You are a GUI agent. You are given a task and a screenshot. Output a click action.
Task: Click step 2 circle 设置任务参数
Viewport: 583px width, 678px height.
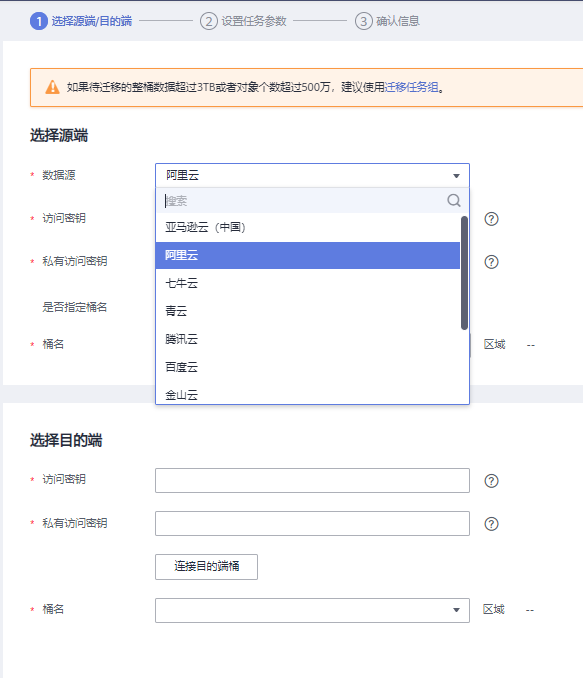(208, 21)
